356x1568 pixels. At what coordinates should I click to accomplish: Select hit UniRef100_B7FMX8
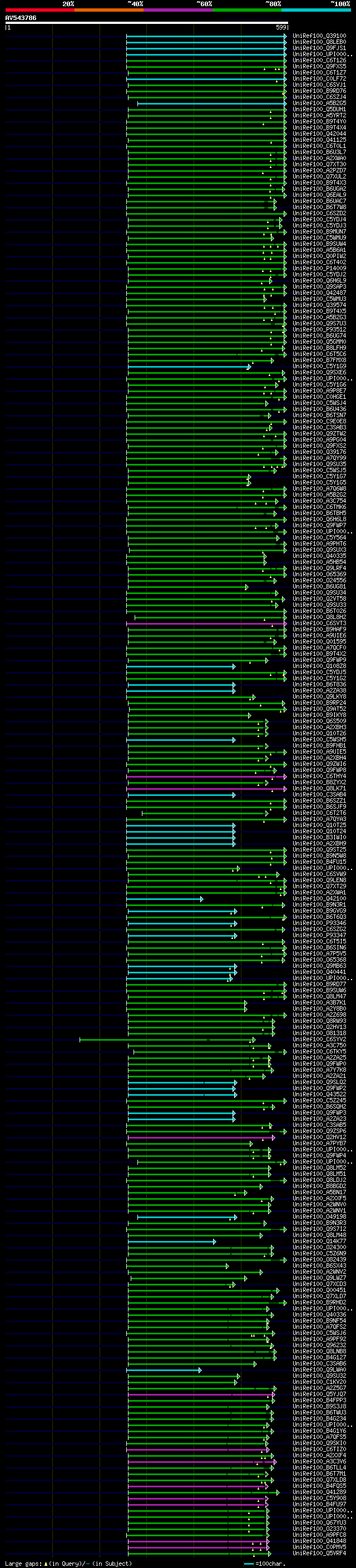click(319, 360)
